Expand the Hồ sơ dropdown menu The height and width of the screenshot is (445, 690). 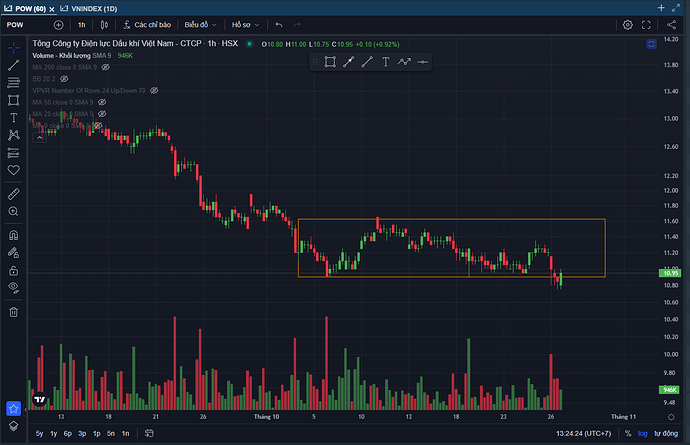(245, 24)
